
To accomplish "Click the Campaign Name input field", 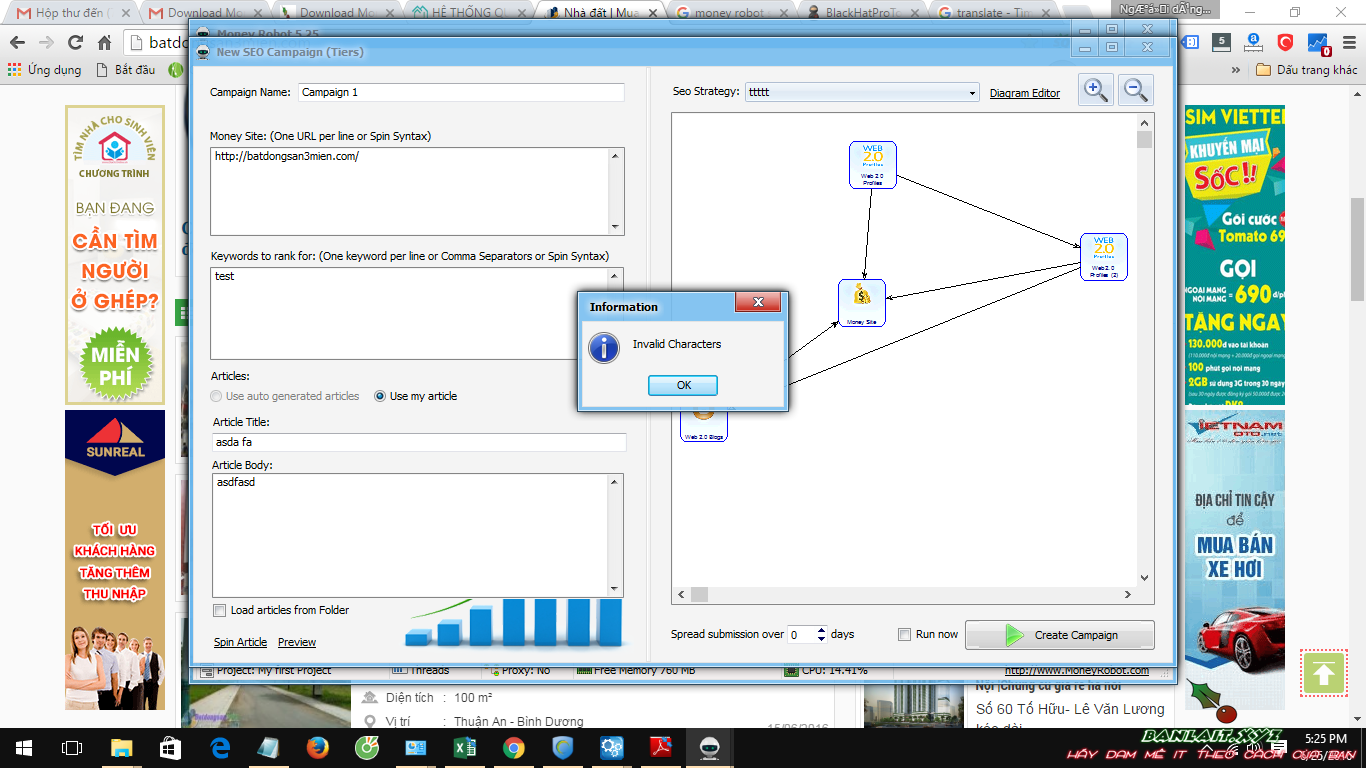I will (461, 92).
